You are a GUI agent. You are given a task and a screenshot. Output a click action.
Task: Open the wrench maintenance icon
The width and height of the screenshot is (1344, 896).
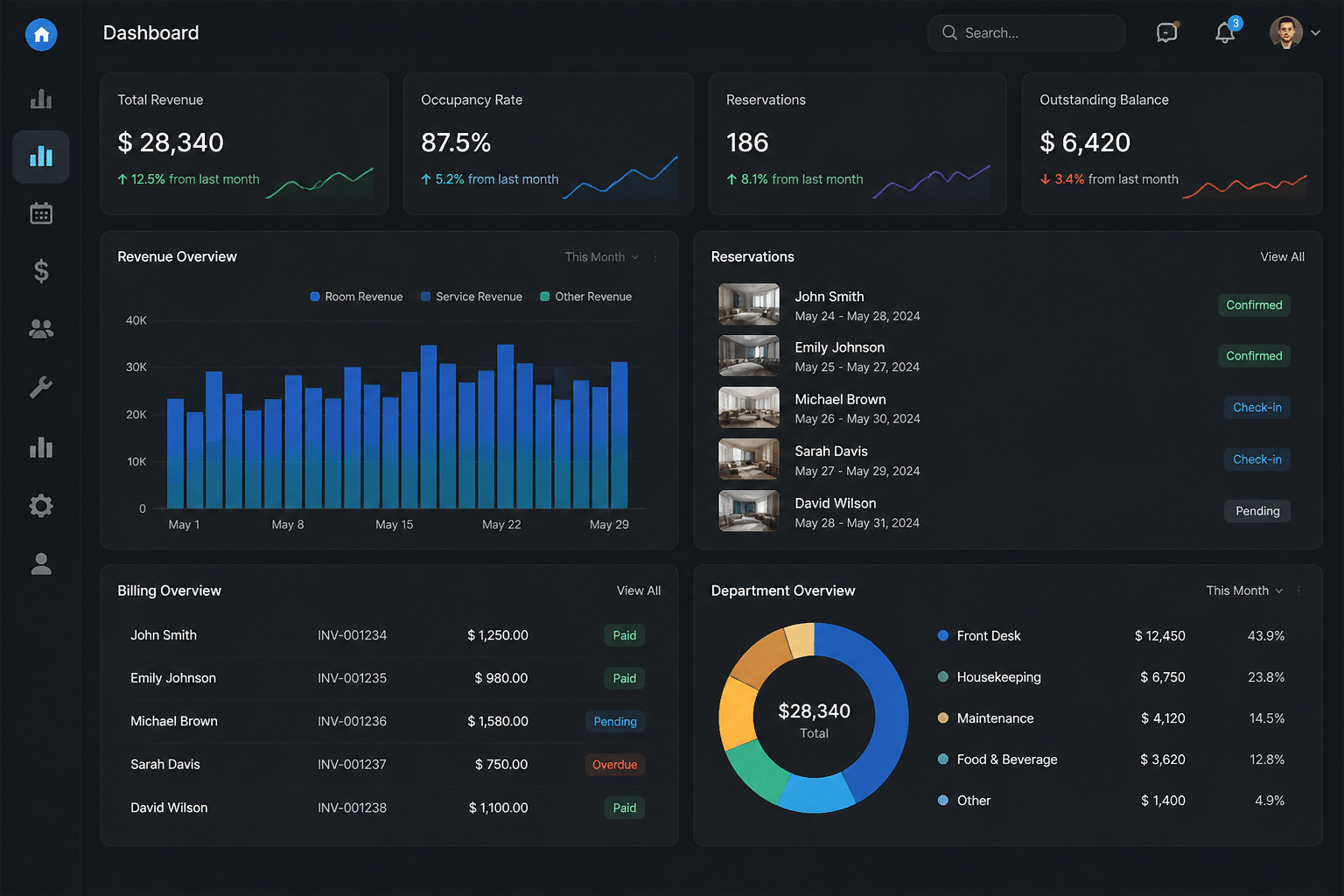pyautogui.click(x=41, y=387)
